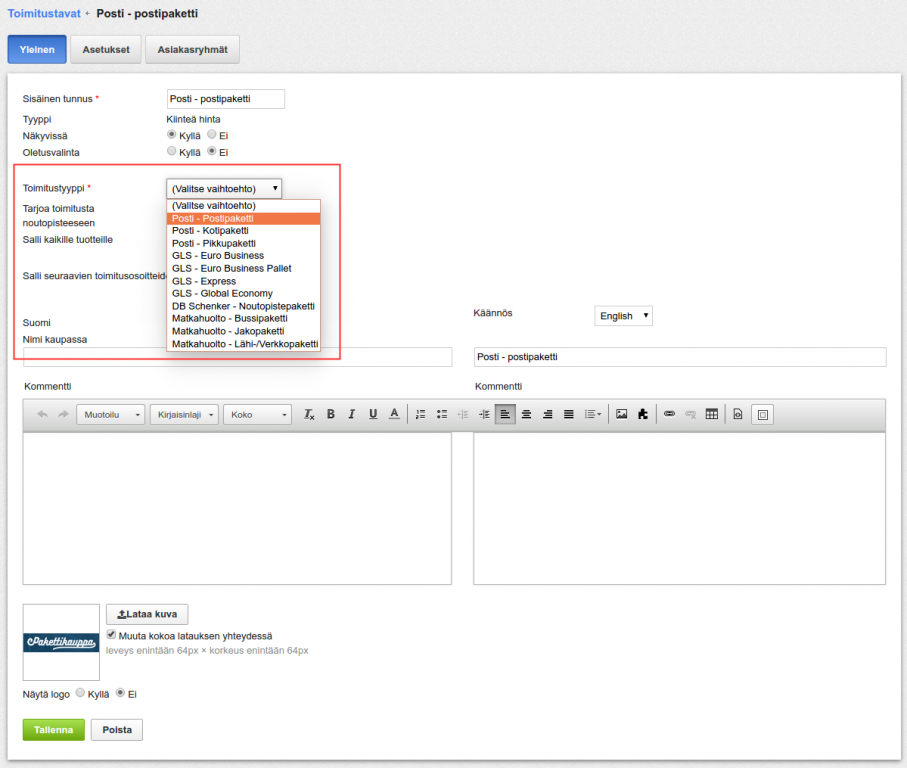Click the undo arrow in the editor toolbar
Viewport: 907px width, 768px height.
42,414
